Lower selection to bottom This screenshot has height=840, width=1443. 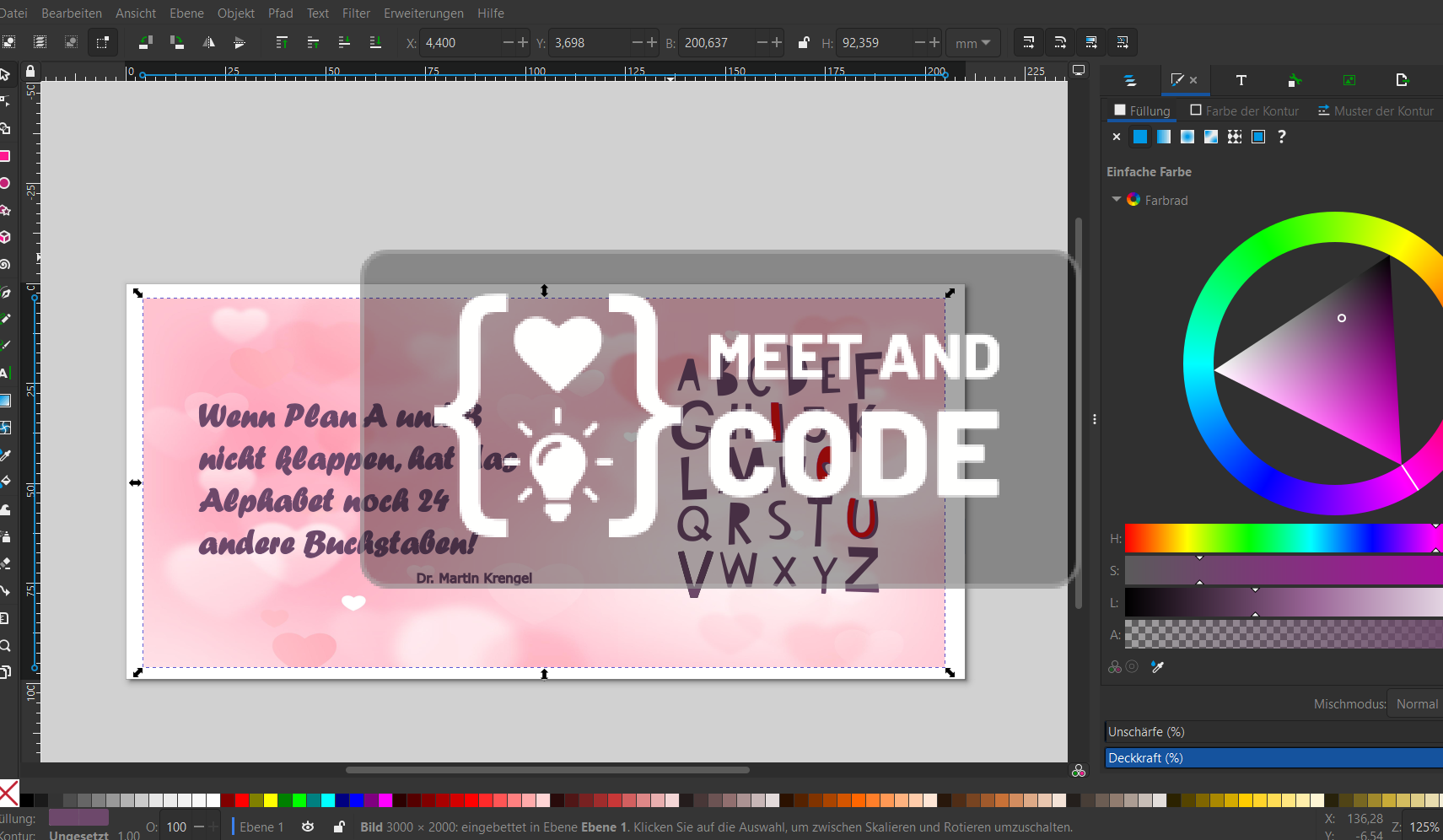pos(375,42)
